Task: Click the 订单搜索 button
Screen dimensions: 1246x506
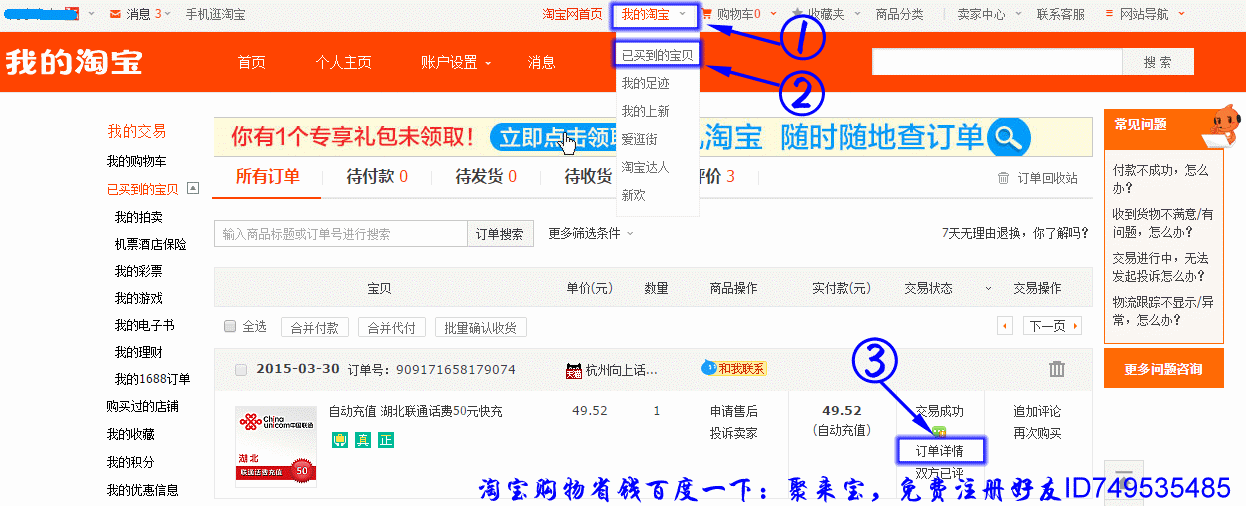Action: 499,234
